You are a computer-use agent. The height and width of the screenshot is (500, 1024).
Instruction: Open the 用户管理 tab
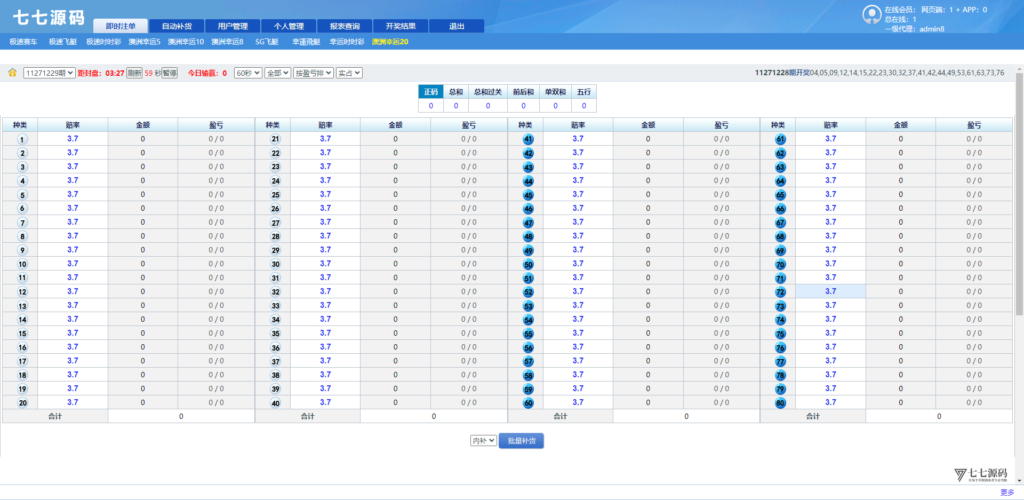[x=232, y=26]
